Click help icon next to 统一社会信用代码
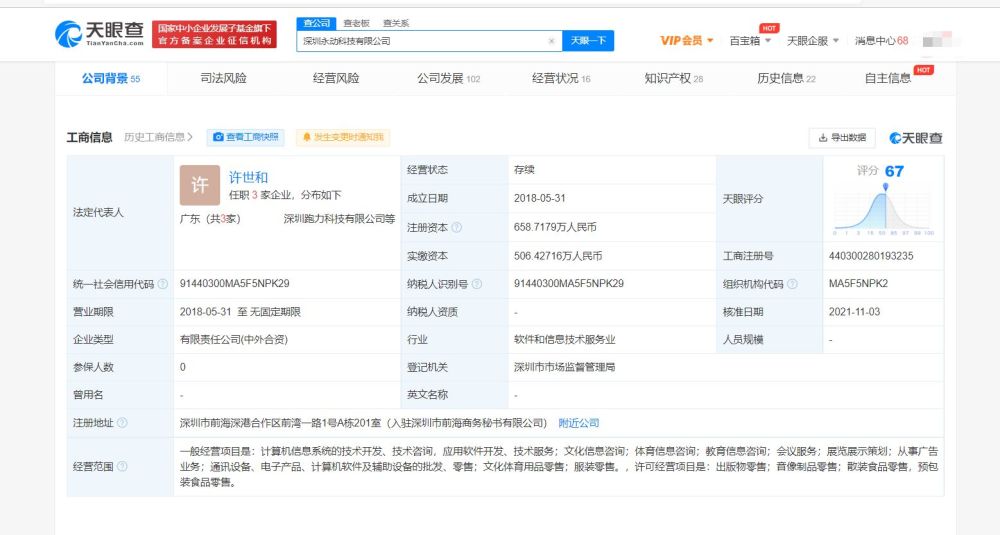This screenshot has width=1000, height=535. [x=163, y=284]
